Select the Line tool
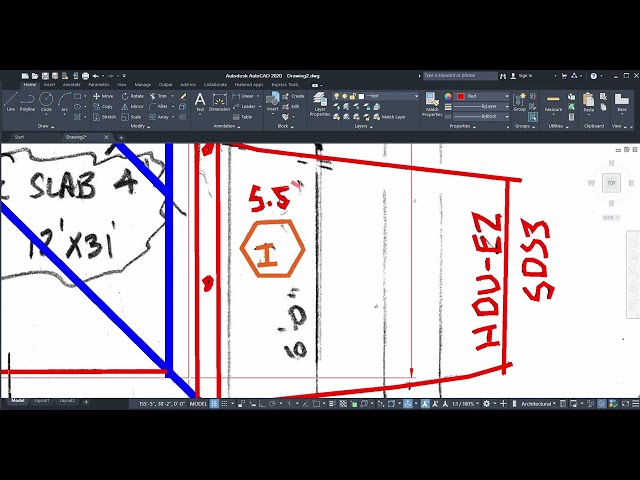 (x=11, y=102)
